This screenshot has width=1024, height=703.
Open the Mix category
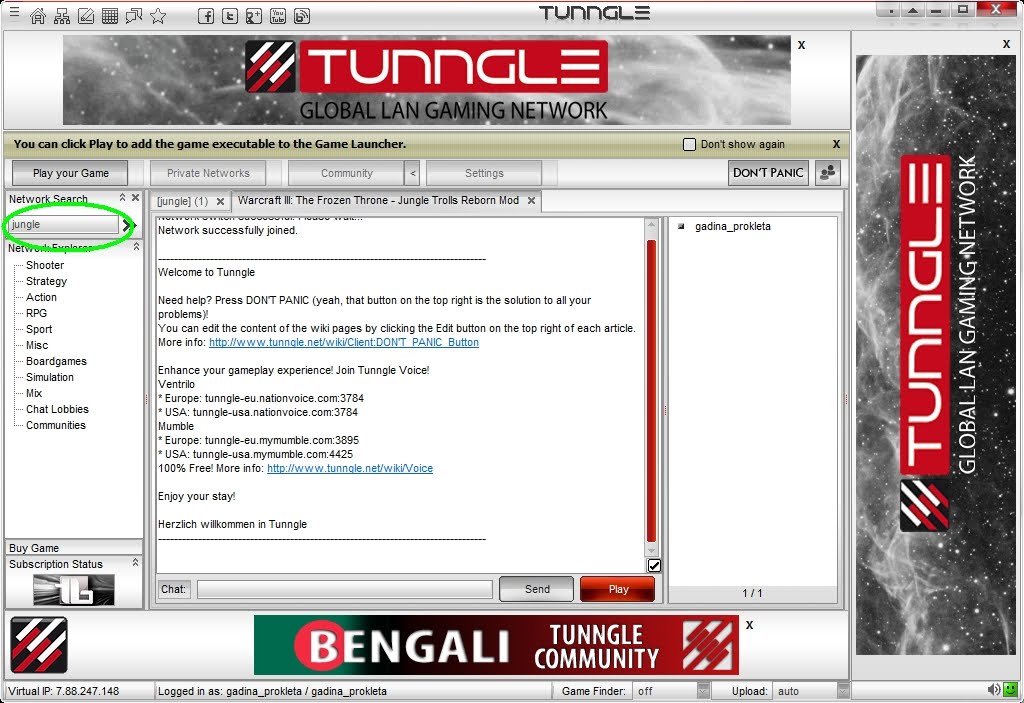coord(34,393)
